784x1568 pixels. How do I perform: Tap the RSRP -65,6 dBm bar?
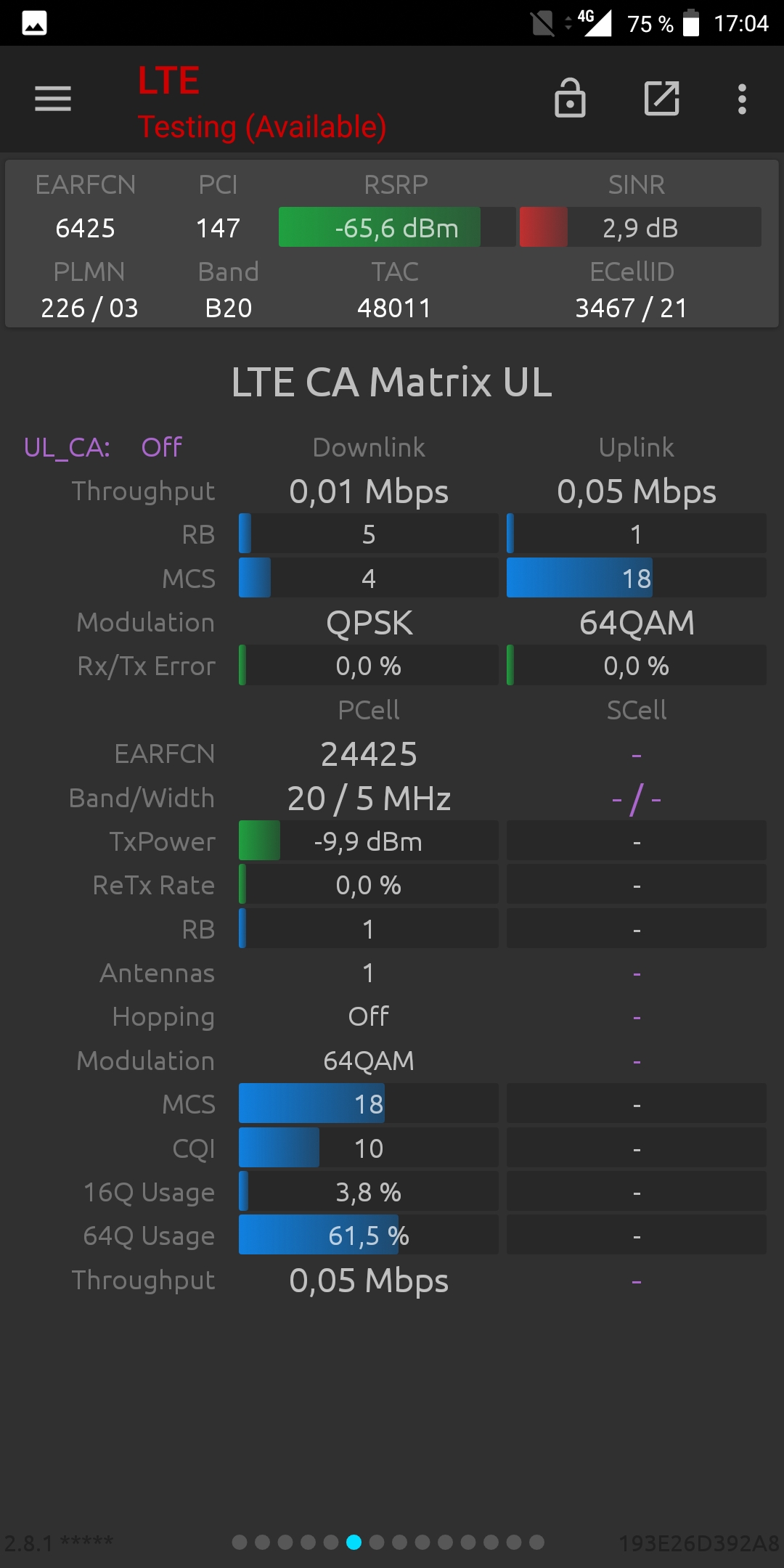click(x=397, y=227)
